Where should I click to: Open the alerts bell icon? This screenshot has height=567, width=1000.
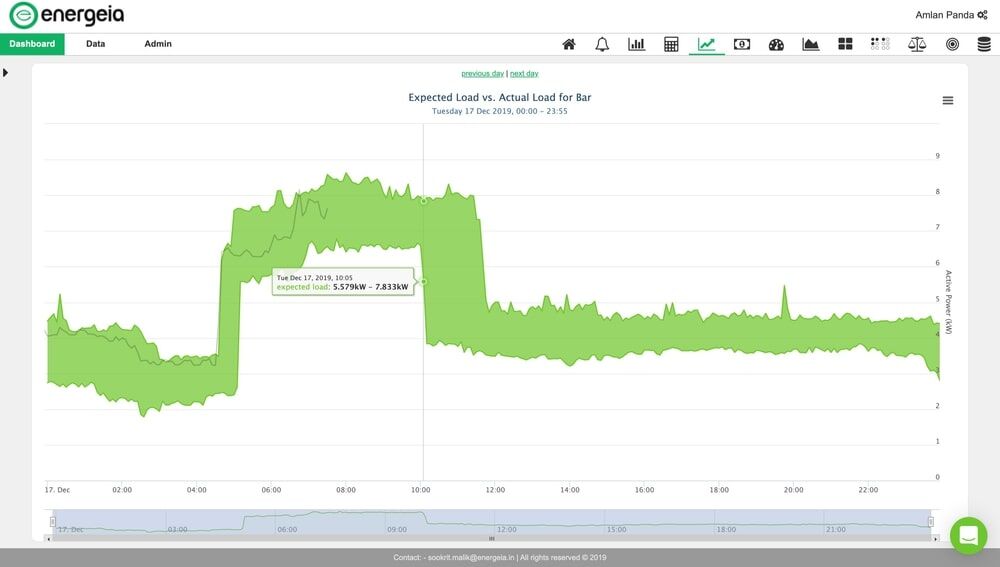pos(602,44)
